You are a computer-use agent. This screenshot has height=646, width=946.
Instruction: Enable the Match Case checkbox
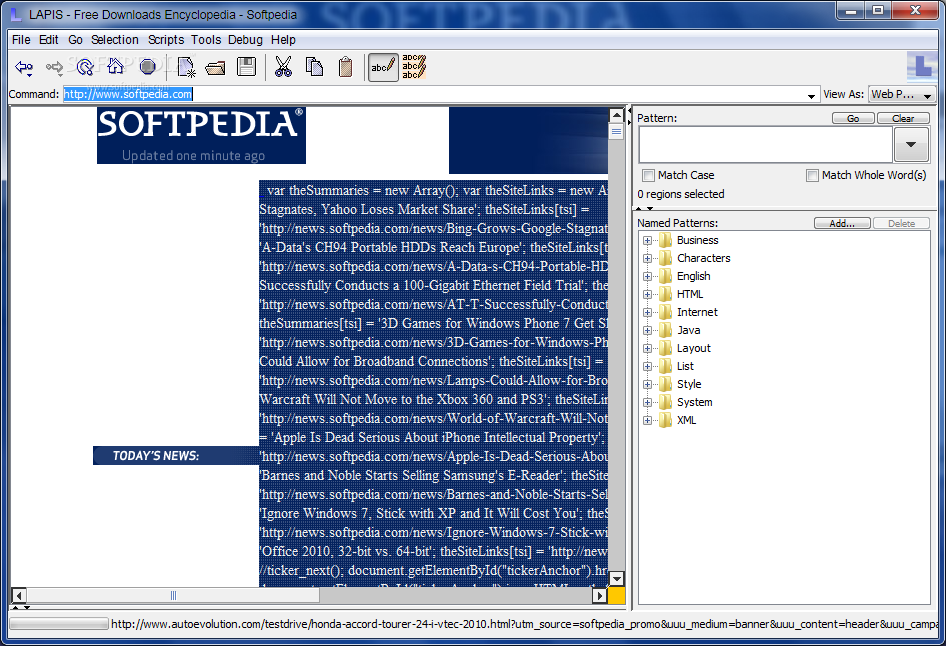pyautogui.click(x=649, y=176)
